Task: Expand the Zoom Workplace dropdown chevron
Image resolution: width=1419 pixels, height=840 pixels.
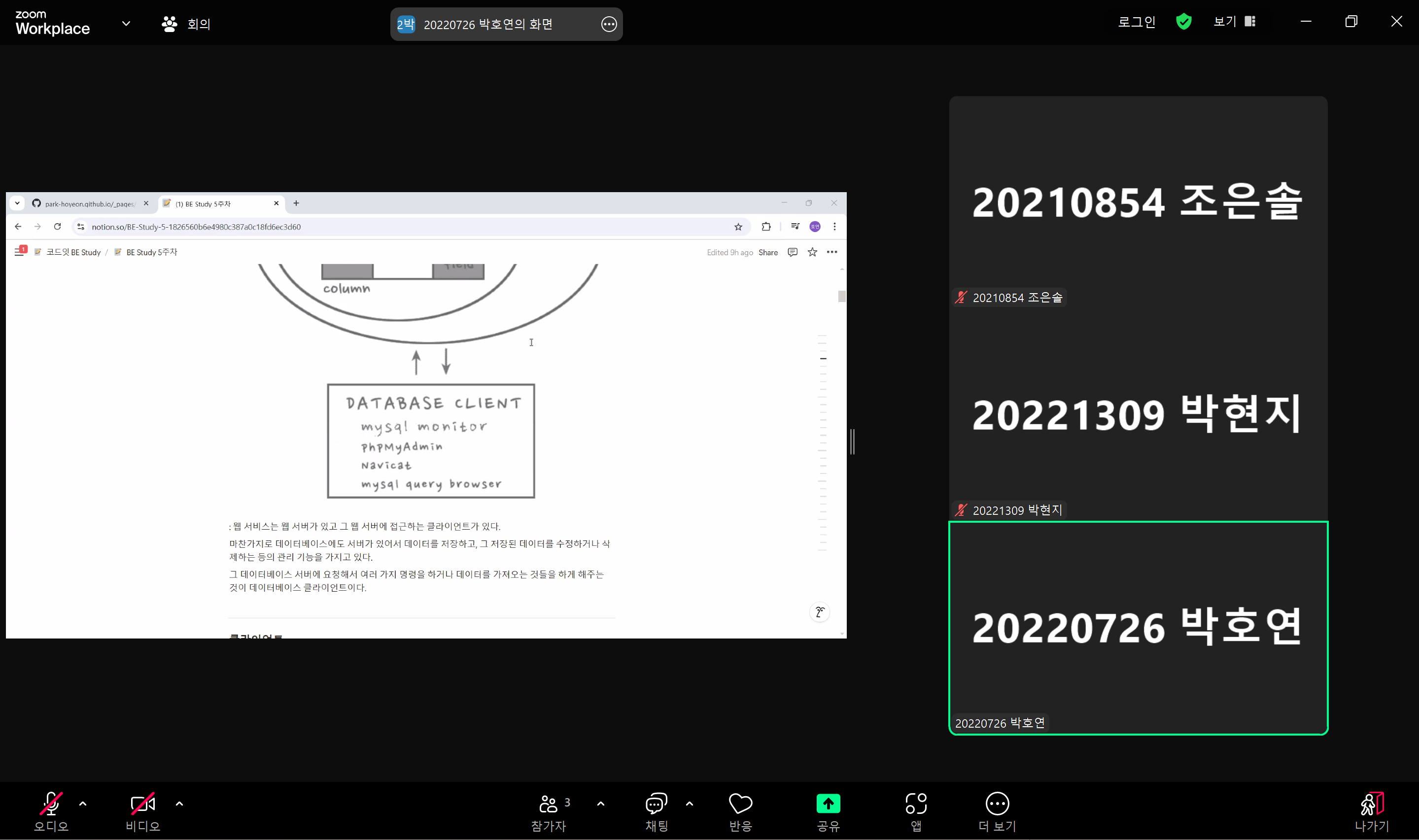Action: pyautogui.click(x=126, y=23)
